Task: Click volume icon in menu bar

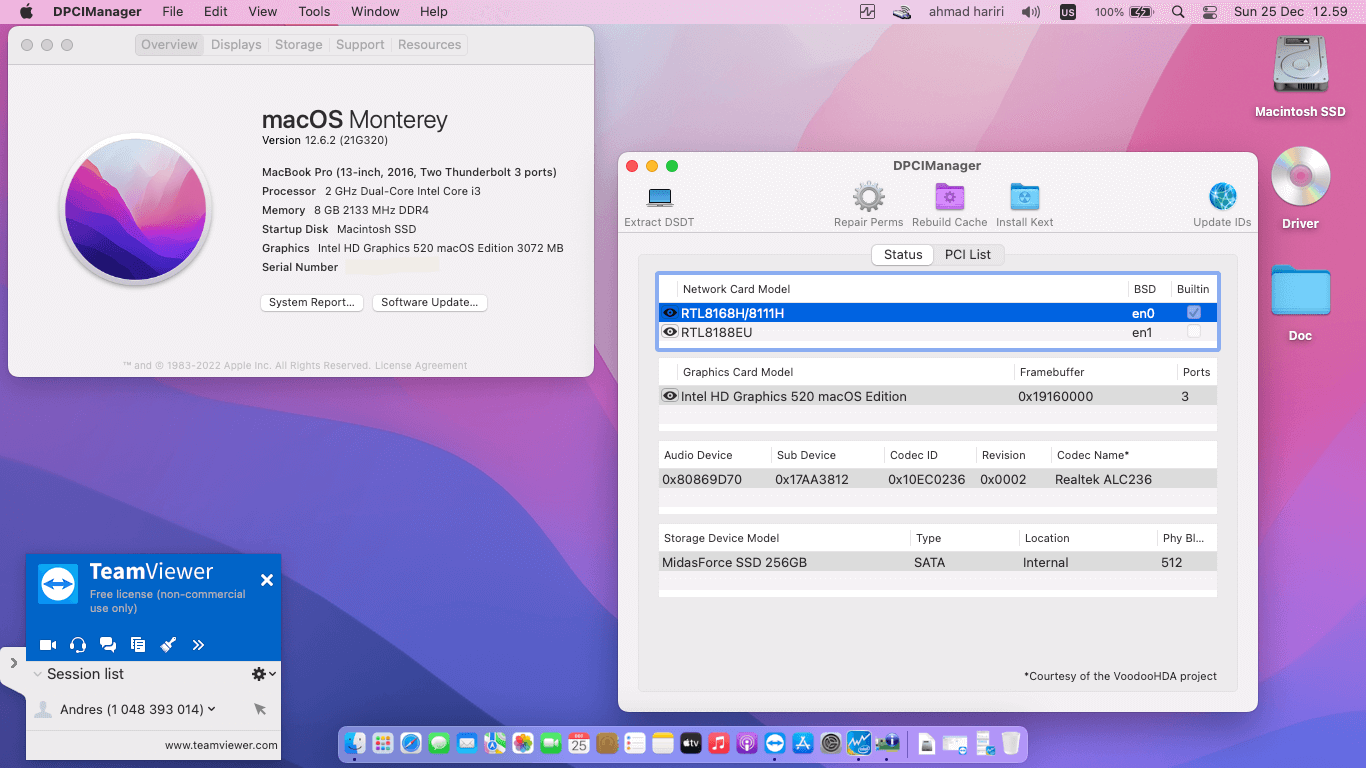Action: (x=1031, y=12)
